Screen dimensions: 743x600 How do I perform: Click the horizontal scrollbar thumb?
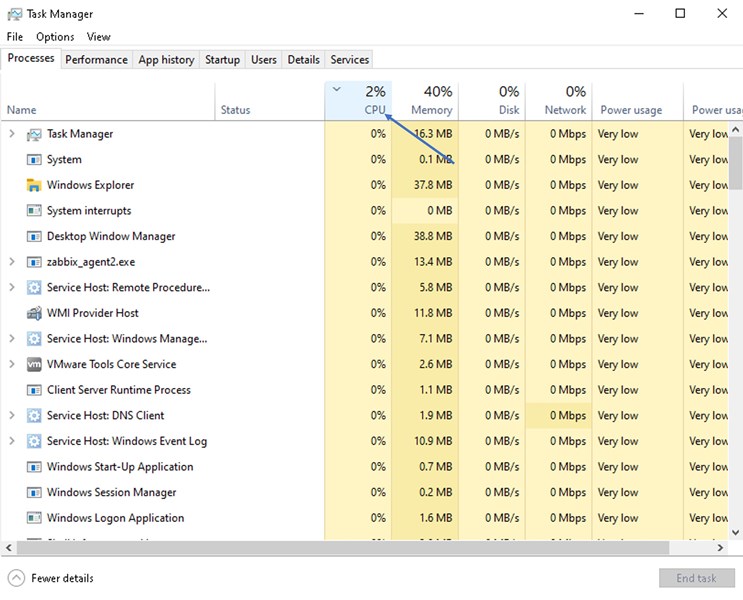pos(343,548)
